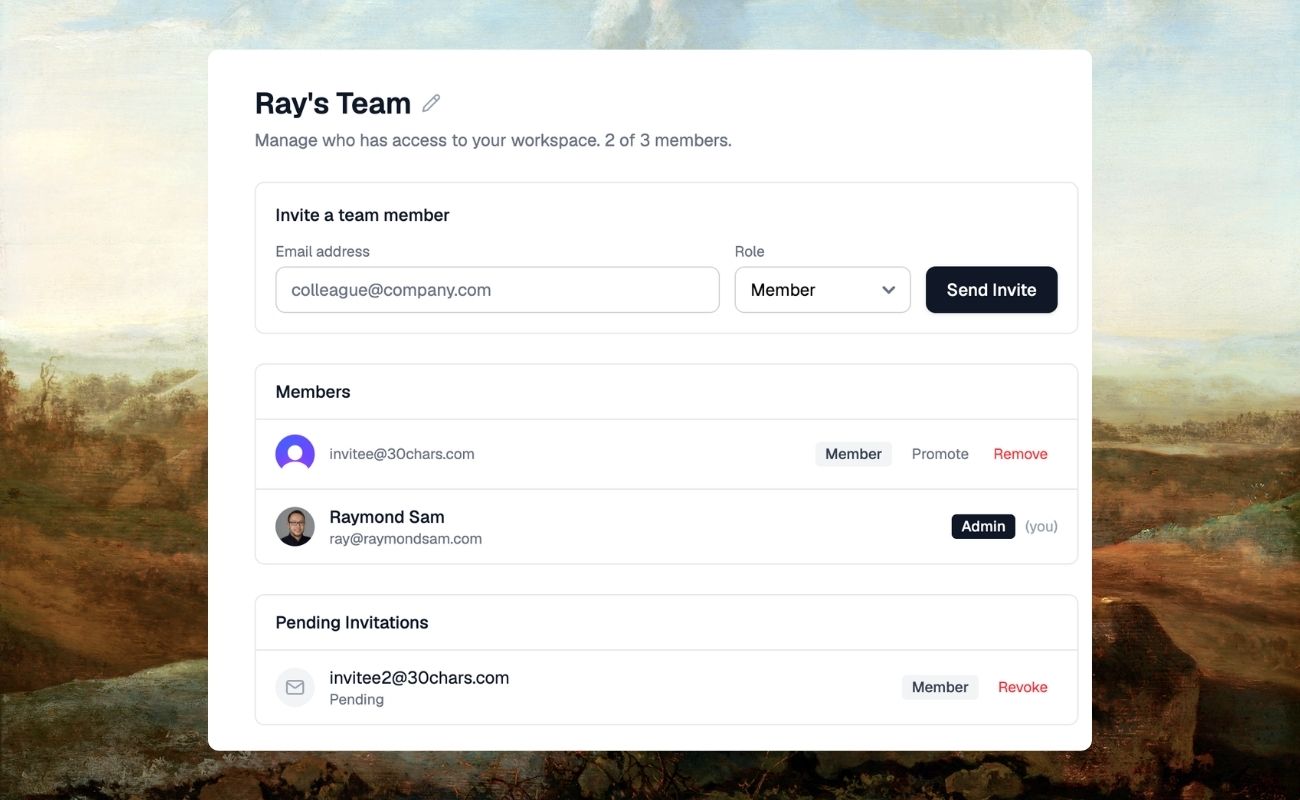This screenshot has height=800, width=1300.
Task: Focus the Email address input field
Action: (497, 290)
